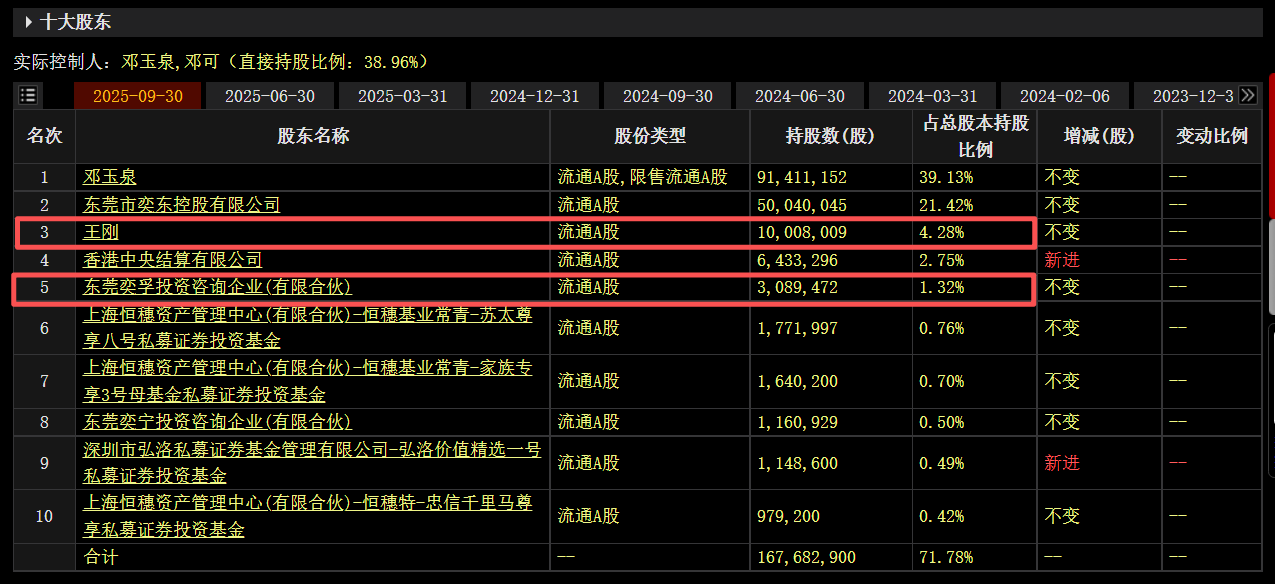Open the 弘洛价值精选一号 fund link
Screen dimensions: 1275x584
point(312,463)
